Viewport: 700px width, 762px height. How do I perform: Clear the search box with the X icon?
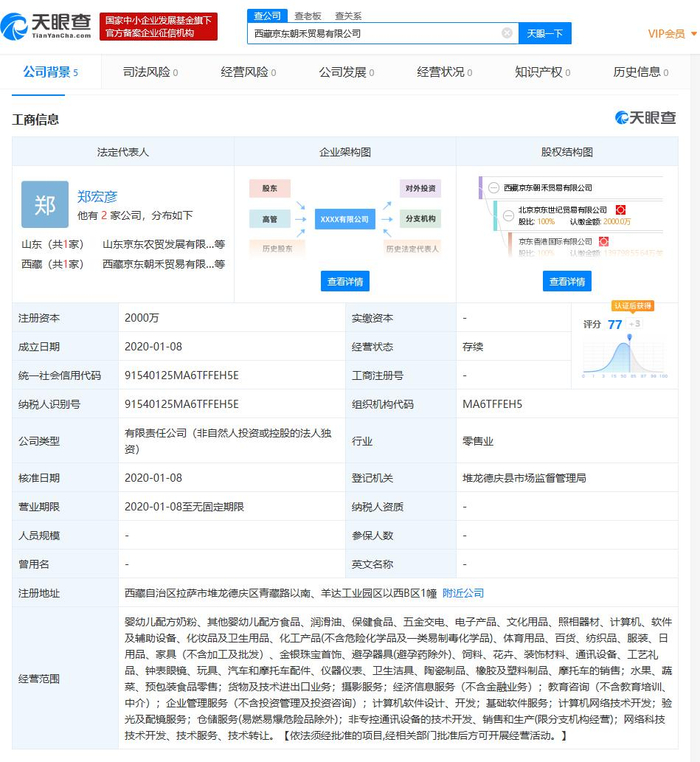click(x=507, y=33)
